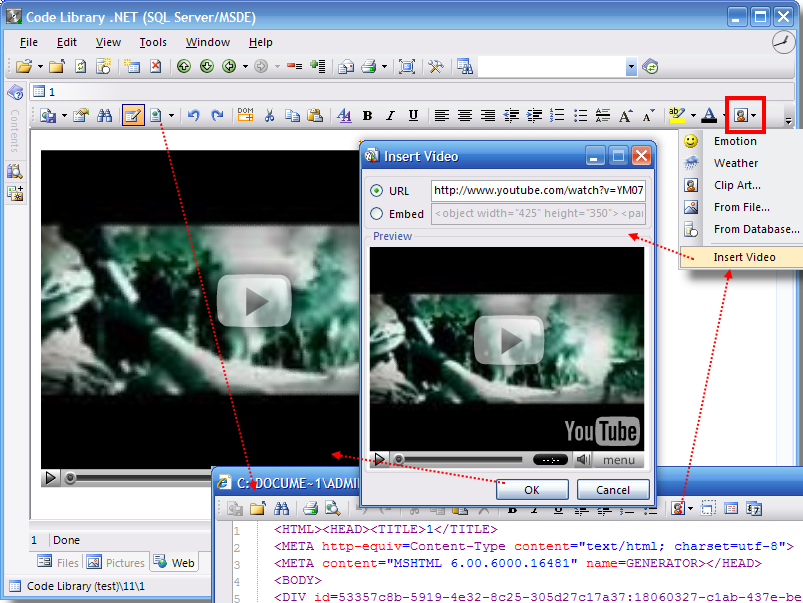Open the highlight color dropdown arrow
The width and height of the screenshot is (803, 603).
tap(693, 116)
